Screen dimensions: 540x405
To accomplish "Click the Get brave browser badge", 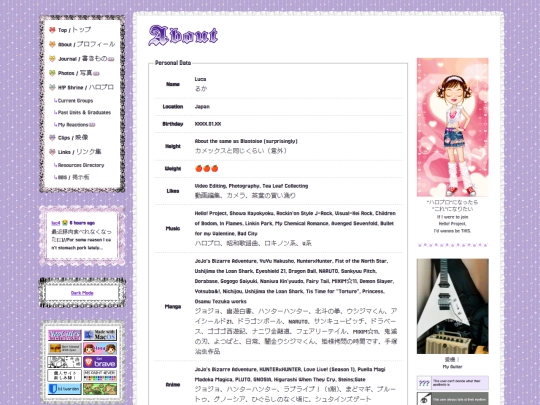I will tap(100, 362).
